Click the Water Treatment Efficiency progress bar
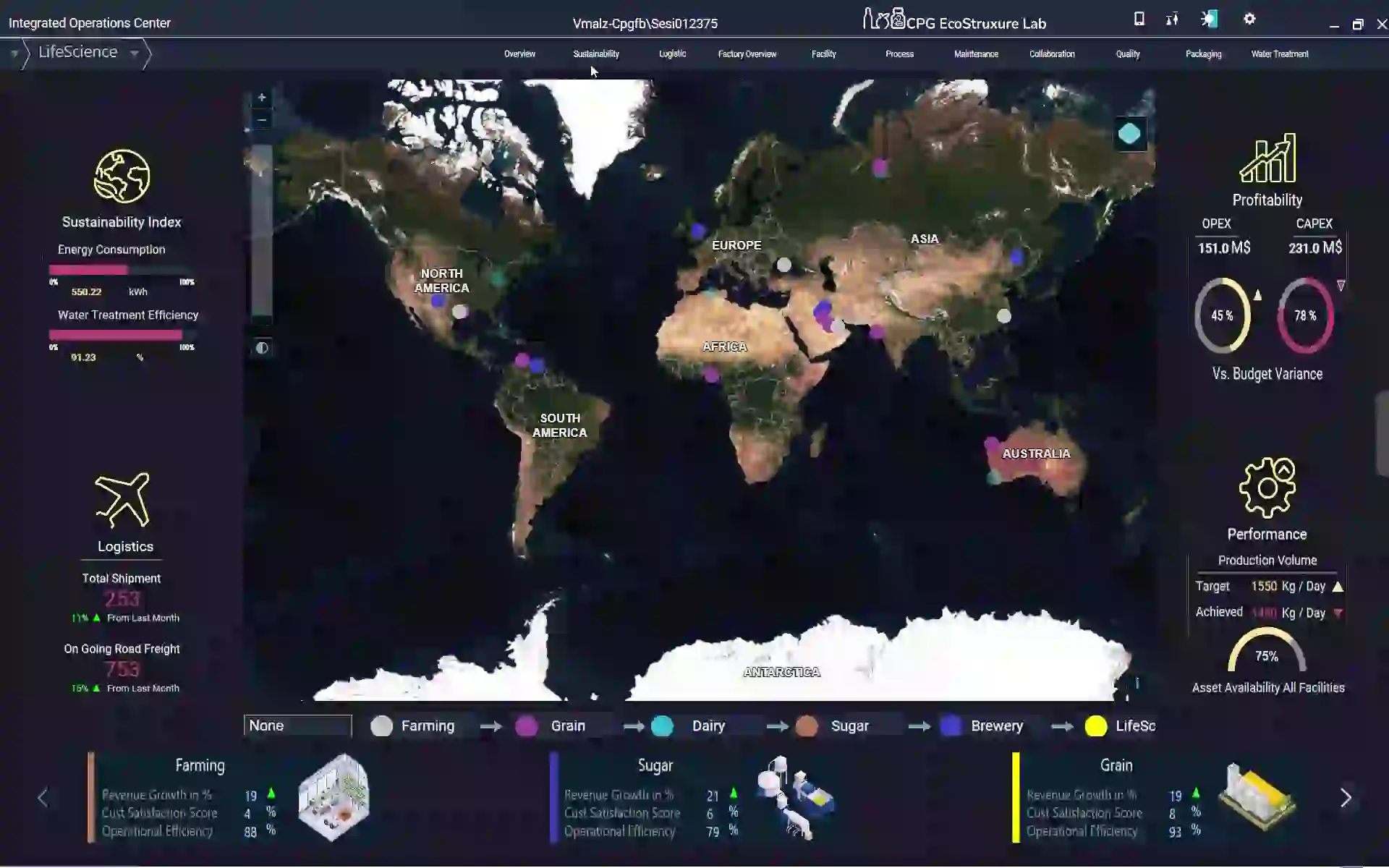Image resolution: width=1389 pixels, height=868 pixels. pos(122,335)
